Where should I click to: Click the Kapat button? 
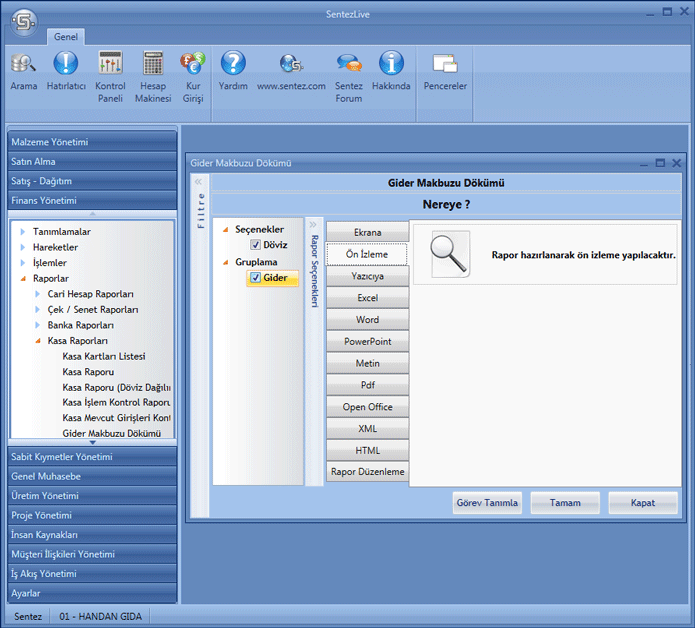click(x=643, y=503)
